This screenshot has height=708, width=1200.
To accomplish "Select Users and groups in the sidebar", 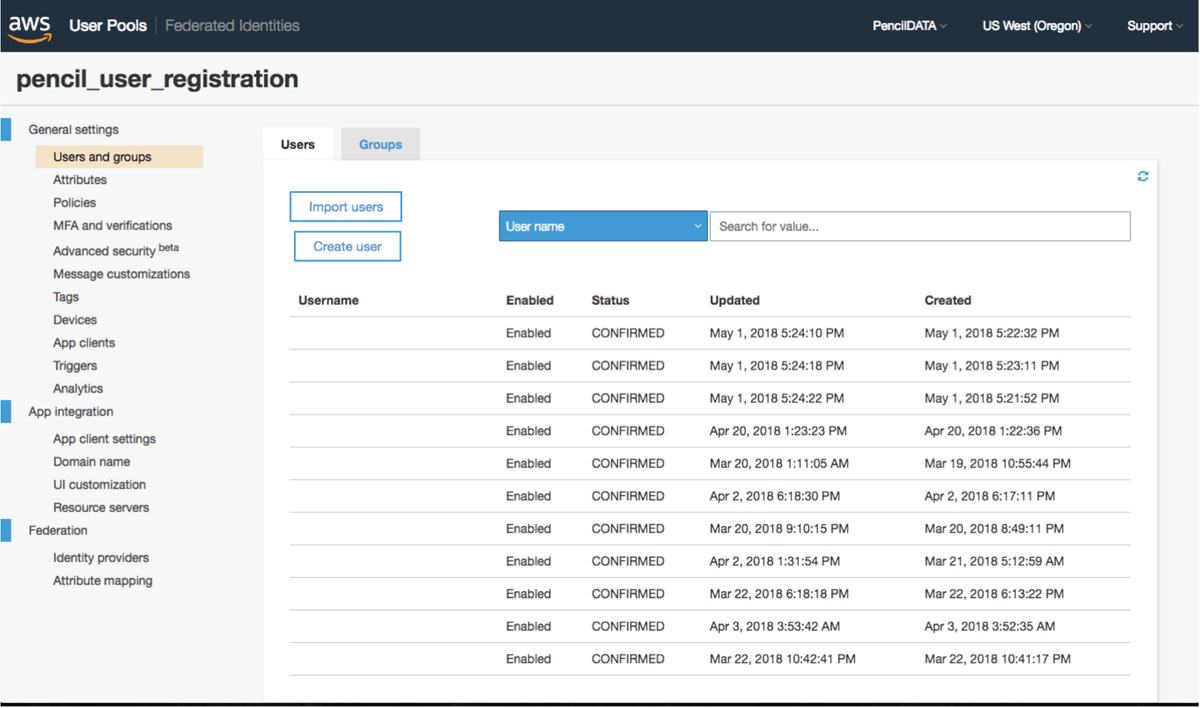I will (x=119, y=157).
